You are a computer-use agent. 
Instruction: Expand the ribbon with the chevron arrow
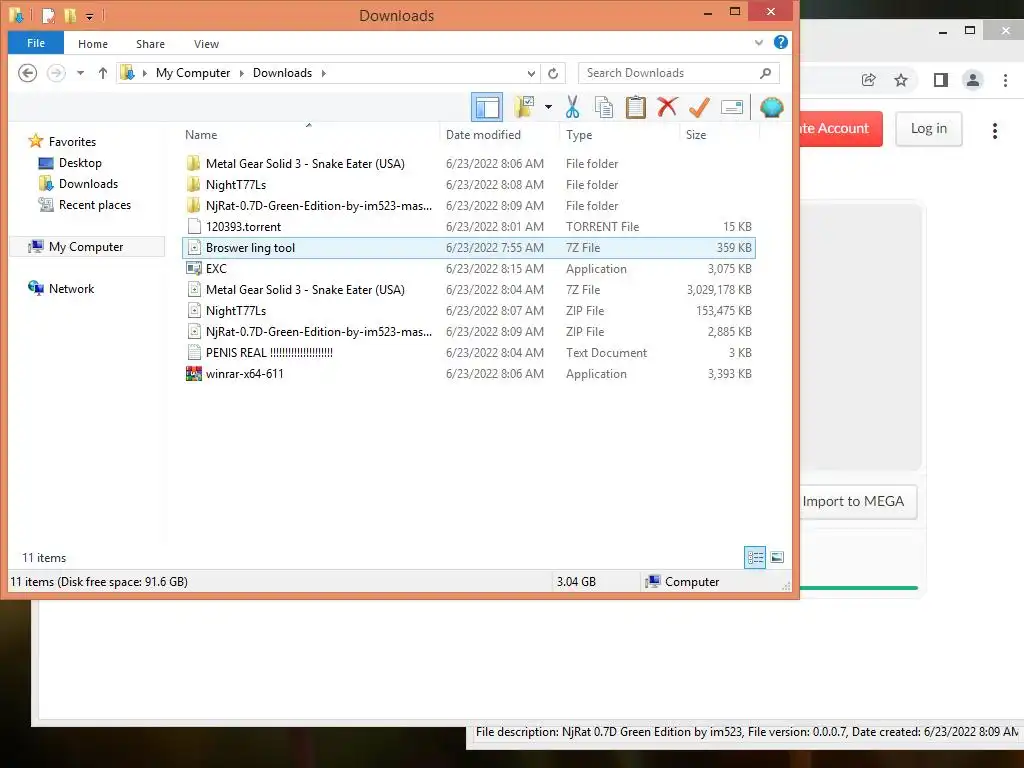759,42
